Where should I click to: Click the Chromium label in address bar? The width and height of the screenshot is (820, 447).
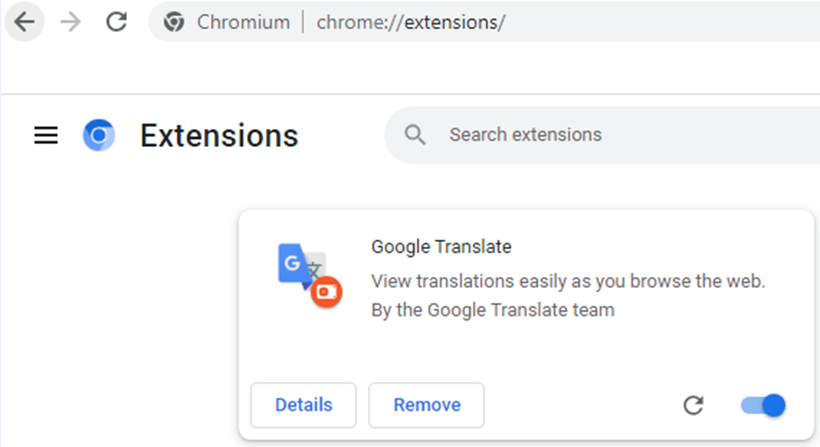pyautogui.click(x=243, y=22)
